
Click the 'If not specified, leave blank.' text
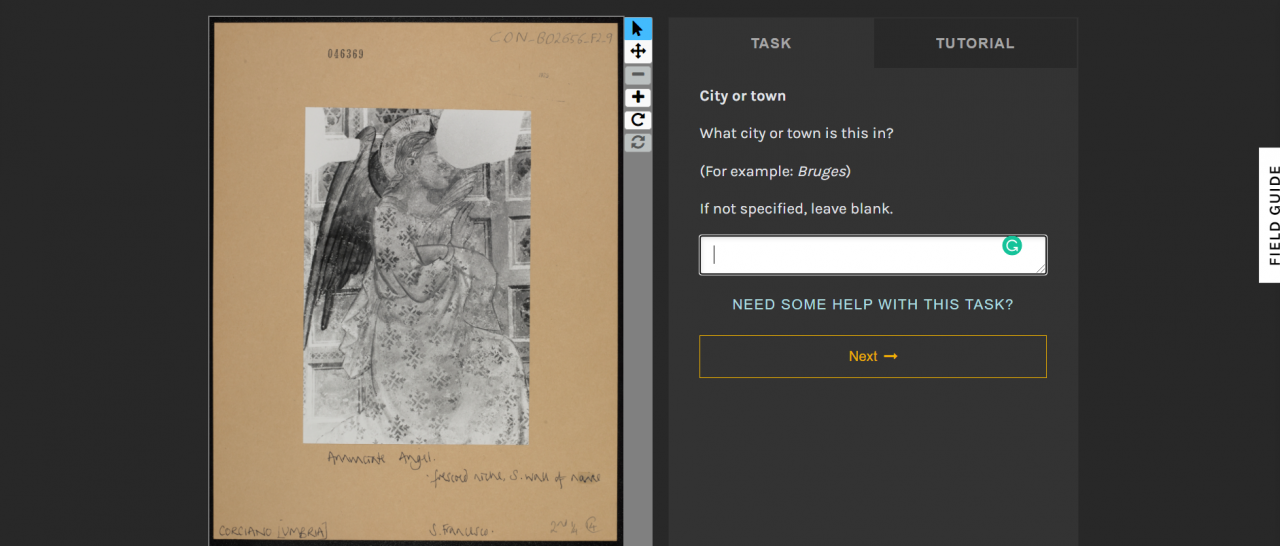[798, 209]
